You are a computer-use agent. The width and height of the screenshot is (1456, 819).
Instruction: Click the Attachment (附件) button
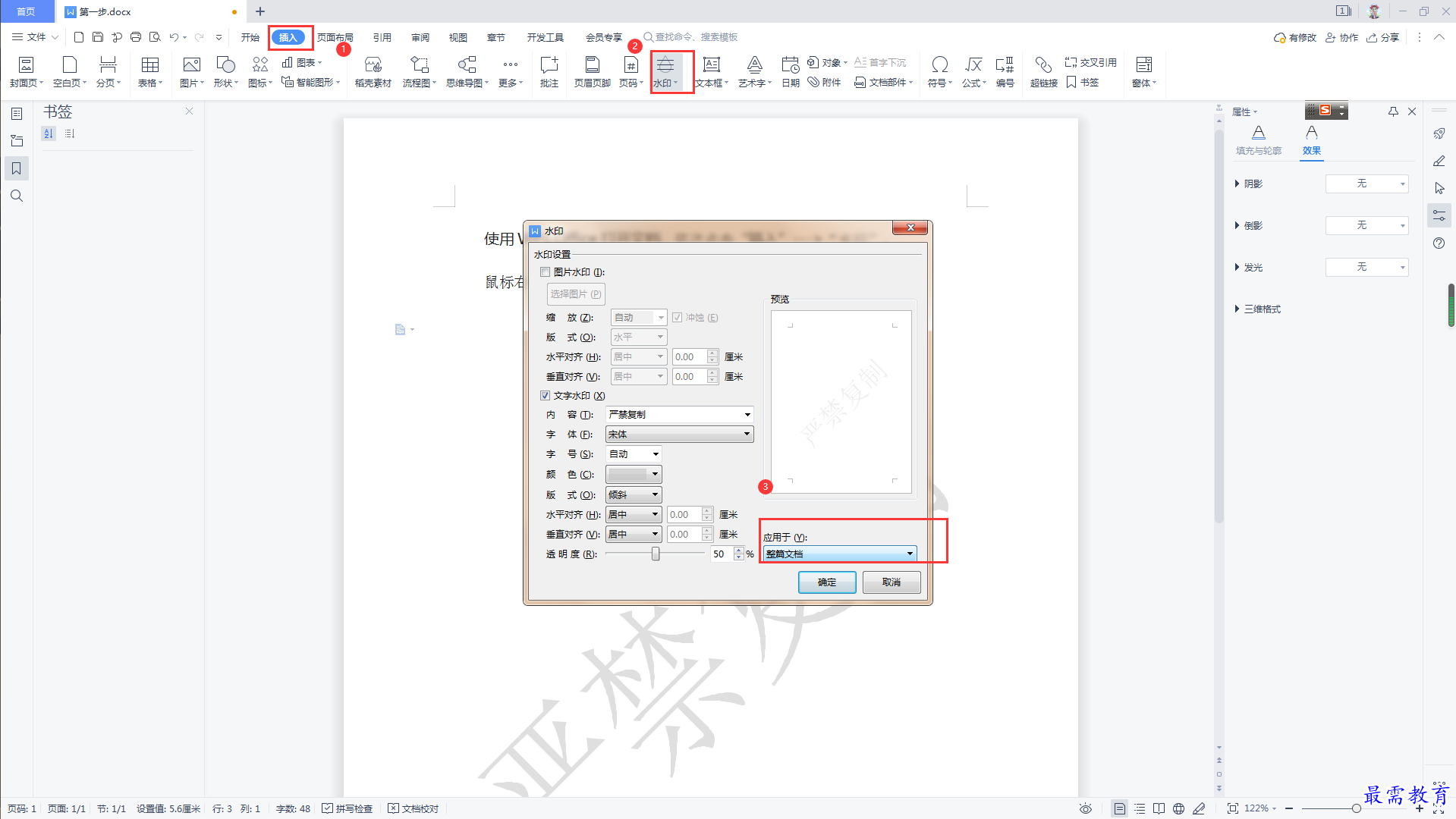pos(825,83)
